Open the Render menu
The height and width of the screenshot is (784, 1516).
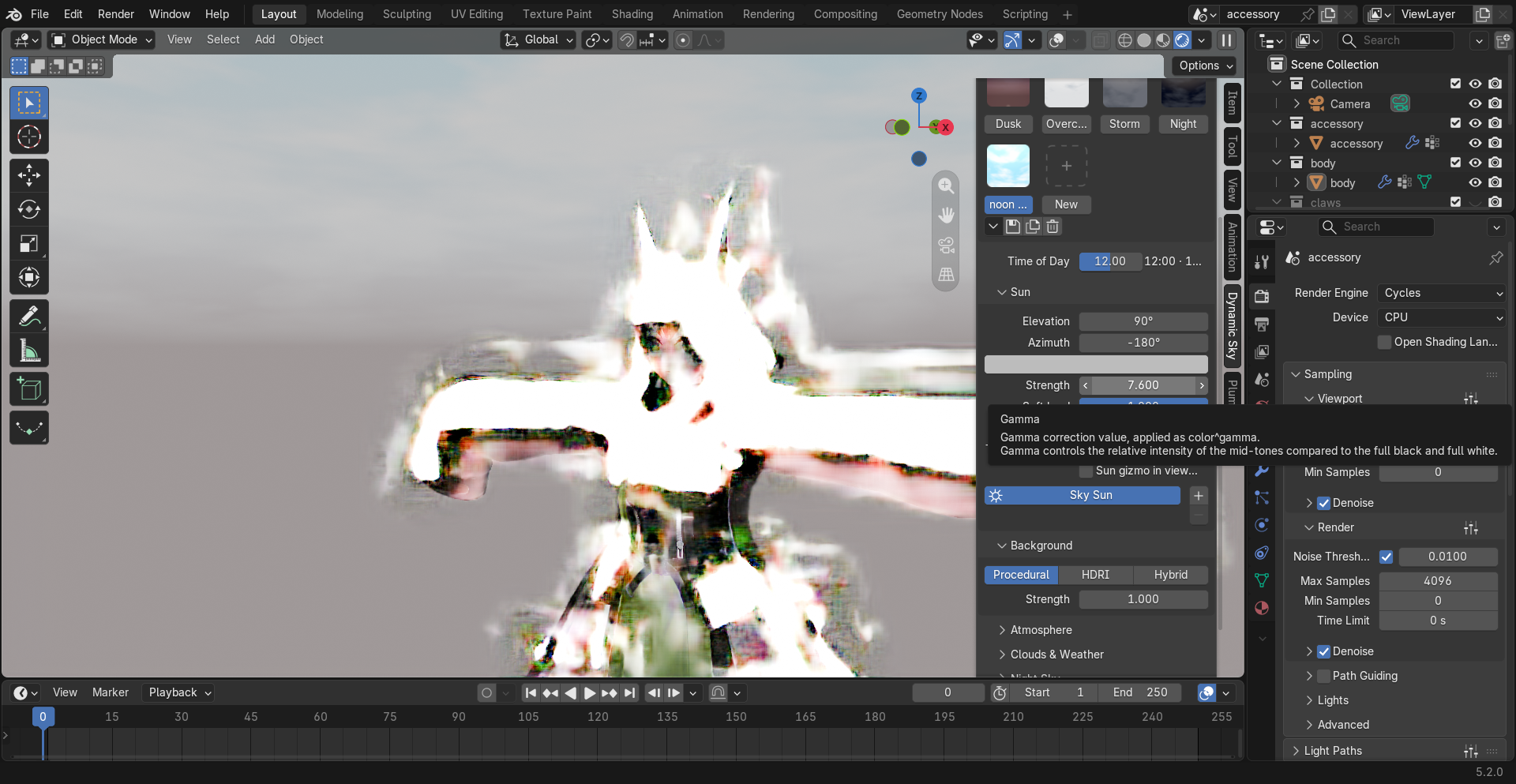pyautogui.click(x=116, y=14)
